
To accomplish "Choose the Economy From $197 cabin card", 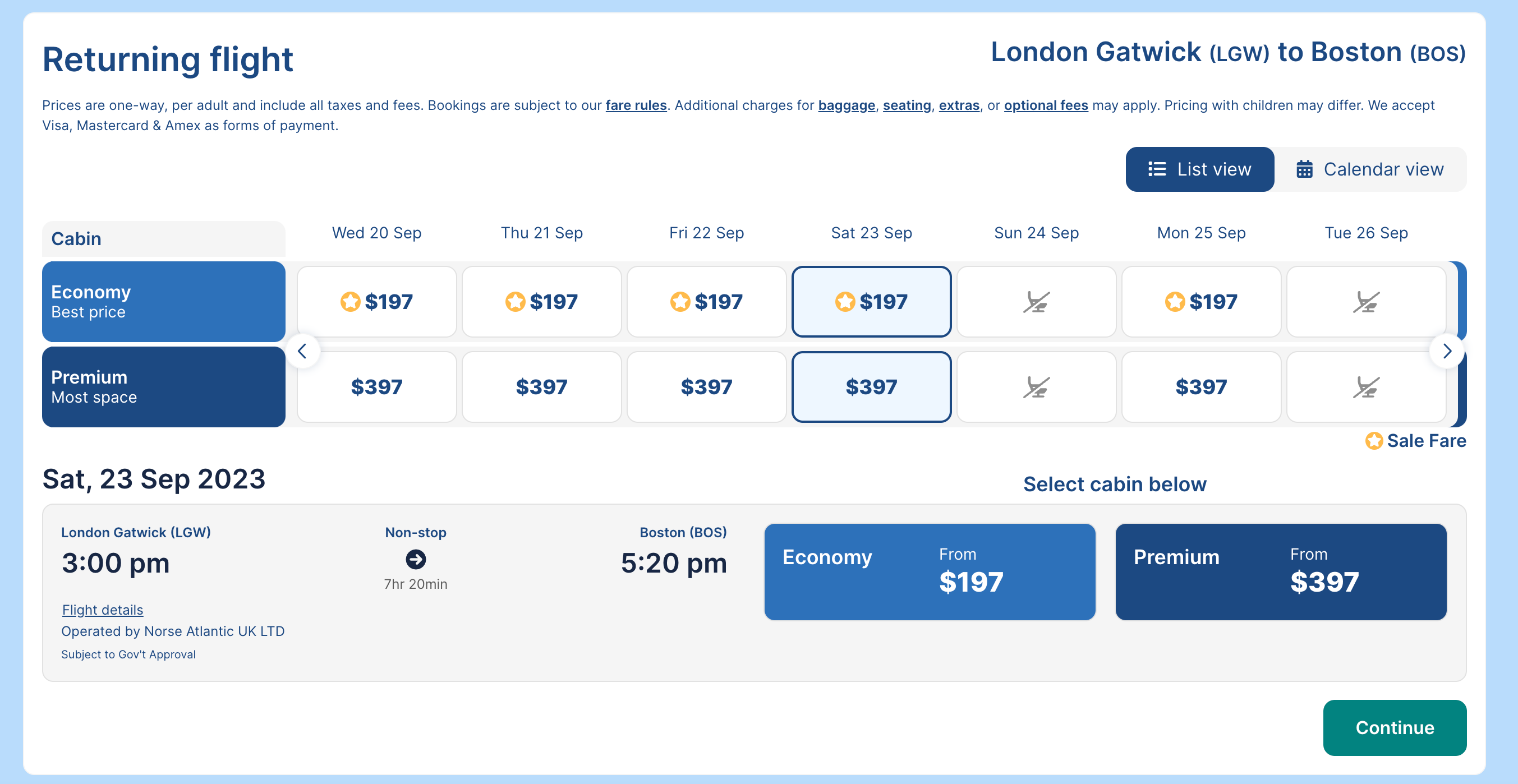I will click(930, 571).
